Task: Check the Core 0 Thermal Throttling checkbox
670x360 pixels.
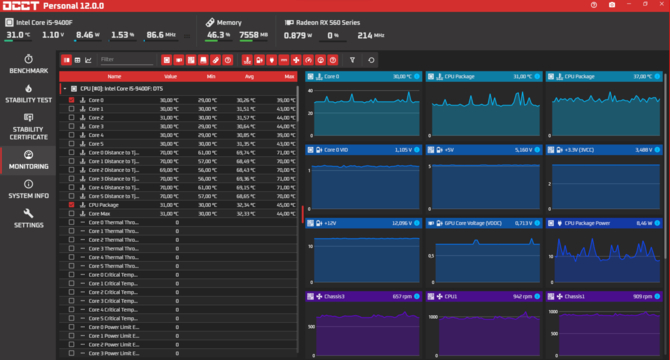Action: [71, 222]
